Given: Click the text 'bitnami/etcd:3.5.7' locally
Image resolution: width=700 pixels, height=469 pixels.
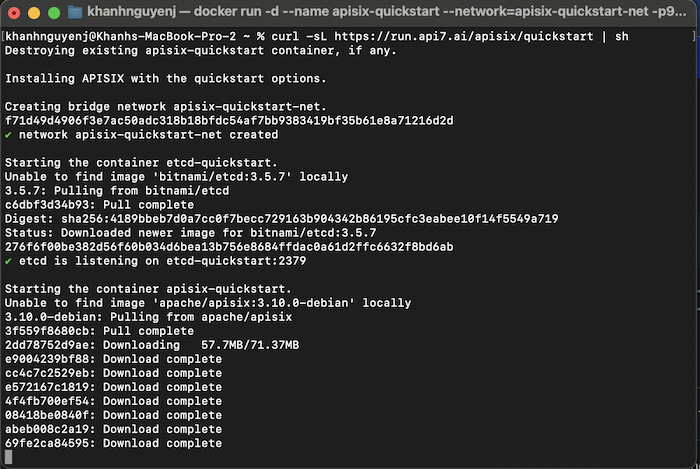Looking at the screenshot, I should click(250, 177).
